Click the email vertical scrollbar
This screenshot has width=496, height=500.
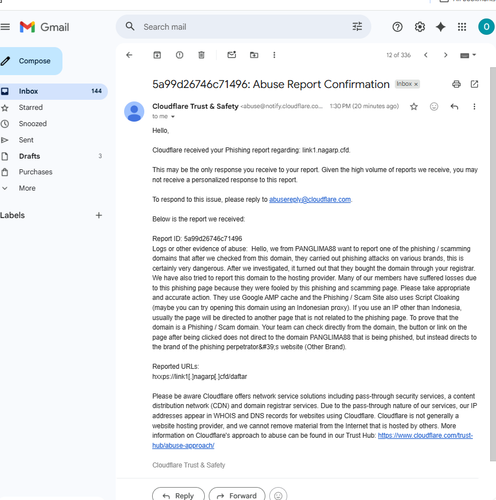coord(493,263)
